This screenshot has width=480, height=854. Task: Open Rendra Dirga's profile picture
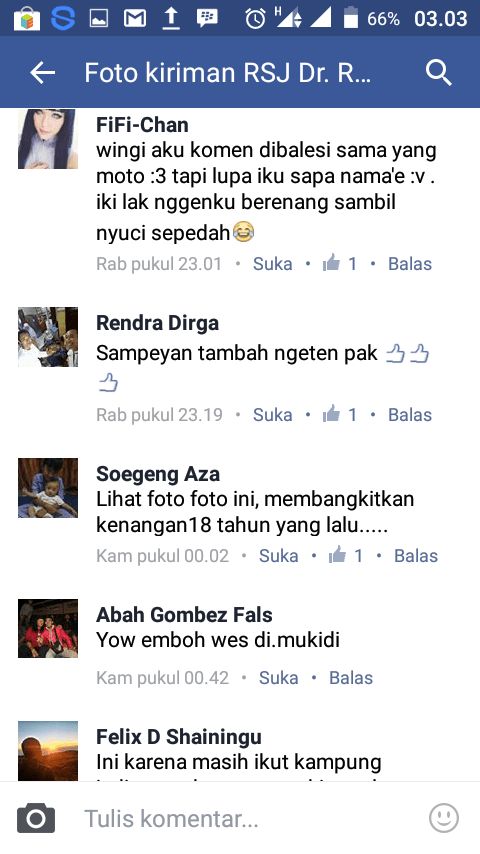click(x=48, y=337)
